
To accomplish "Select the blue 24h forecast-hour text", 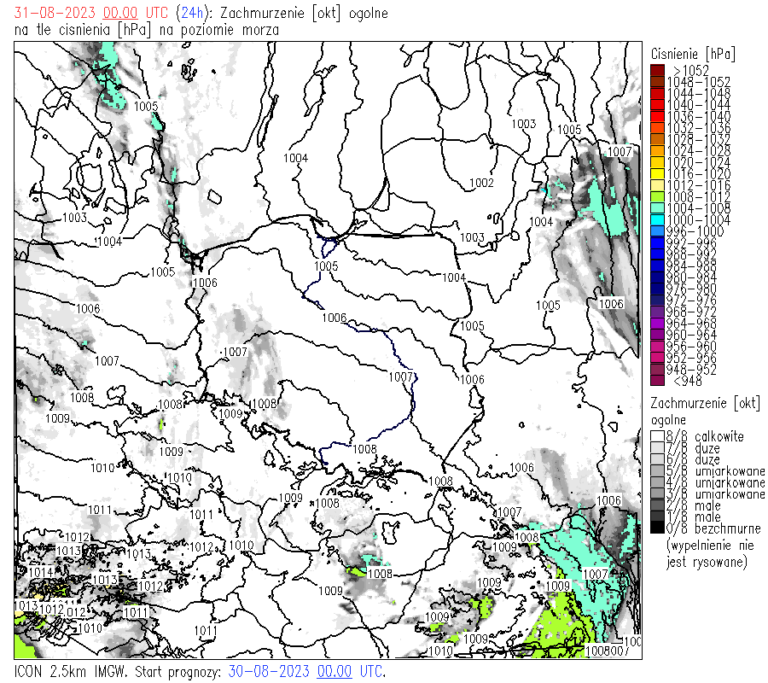I will pos(192,13).
